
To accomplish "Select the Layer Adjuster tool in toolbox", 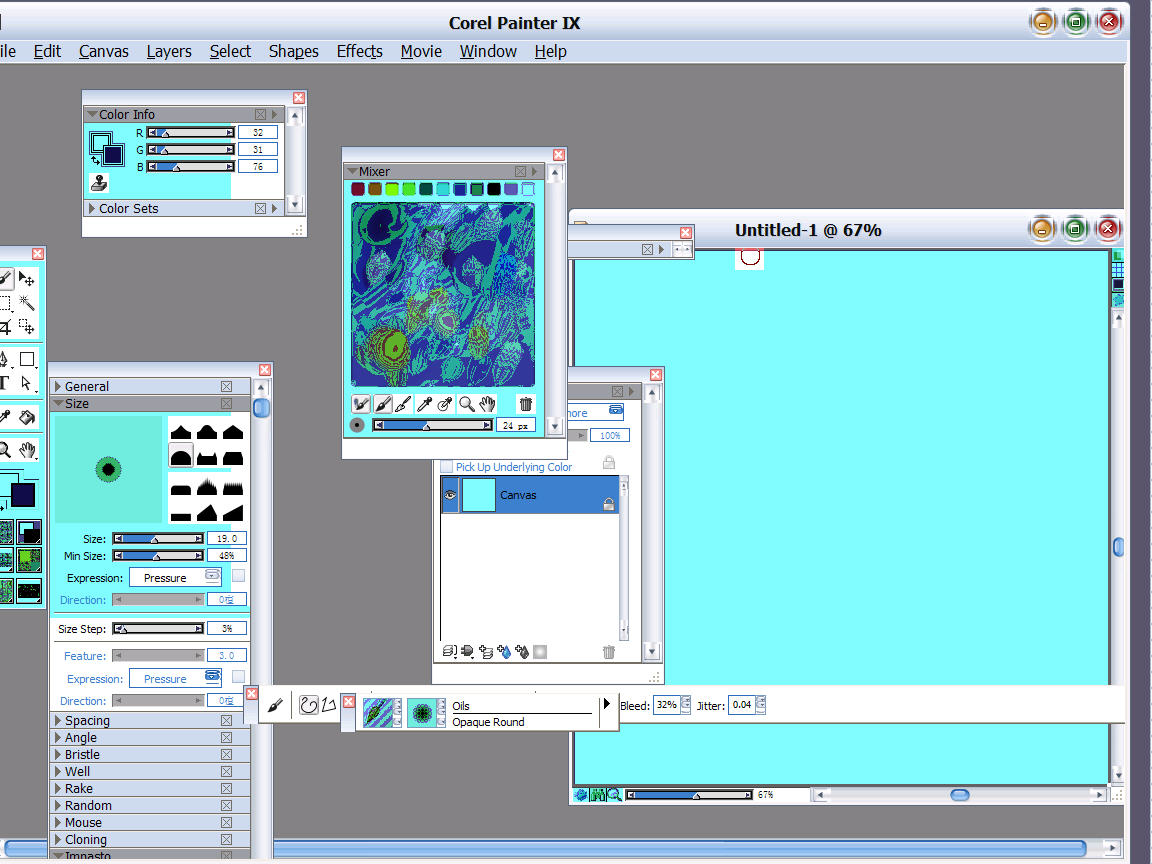I will [x=26, y=279].
